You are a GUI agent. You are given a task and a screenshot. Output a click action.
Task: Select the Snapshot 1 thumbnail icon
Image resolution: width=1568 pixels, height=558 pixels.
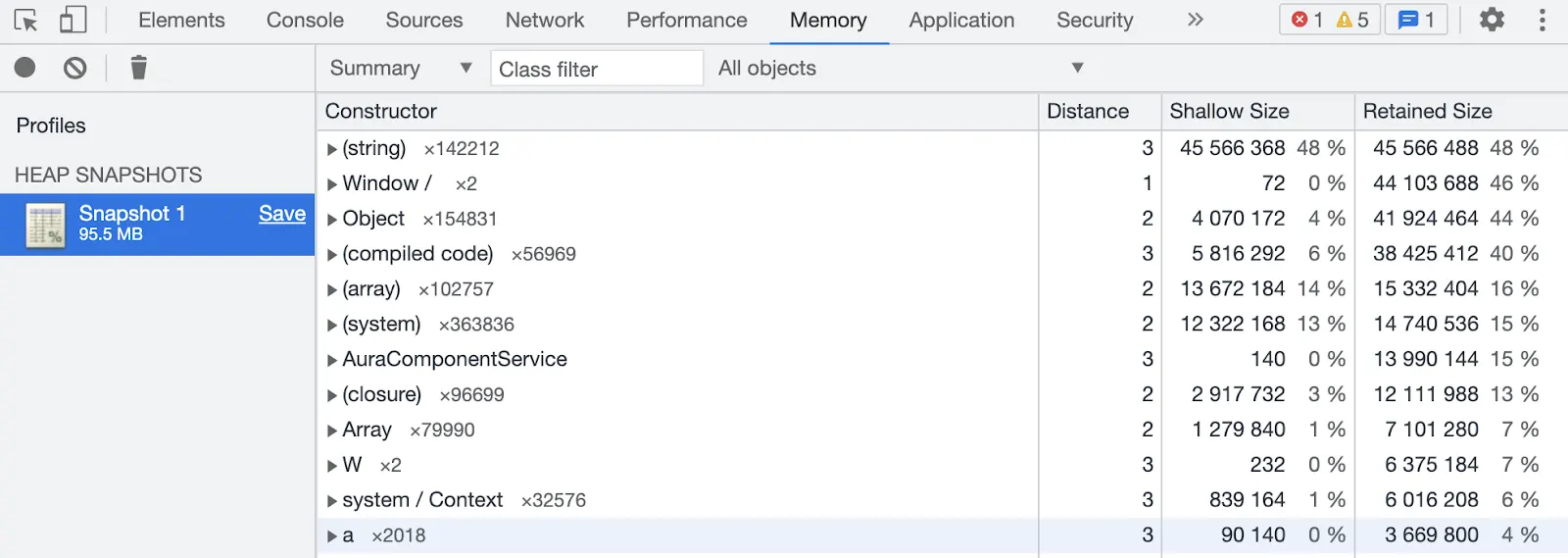click(45, 225)
